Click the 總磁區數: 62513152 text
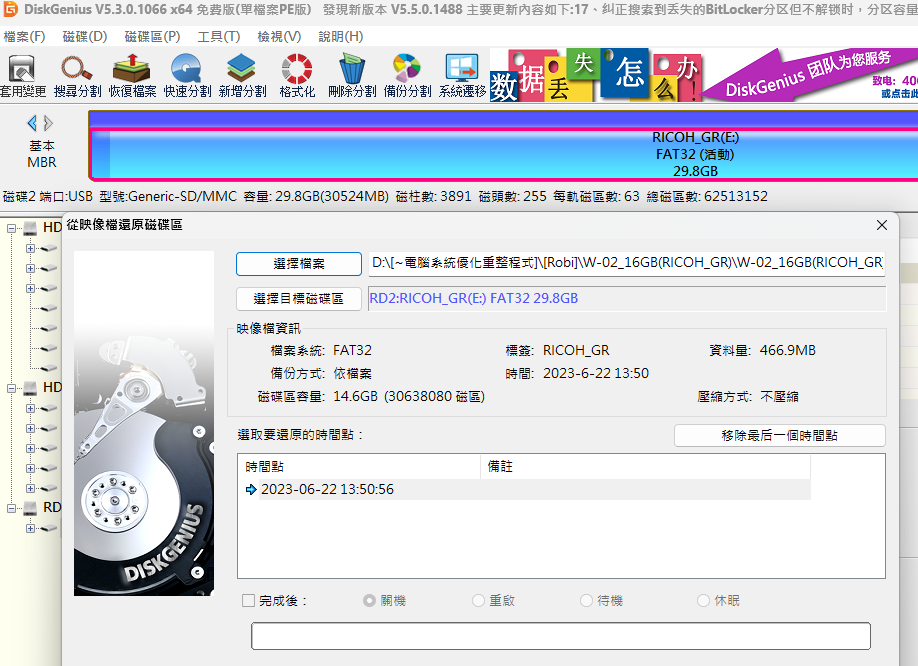The image size is (918, 666). point(707,196)
